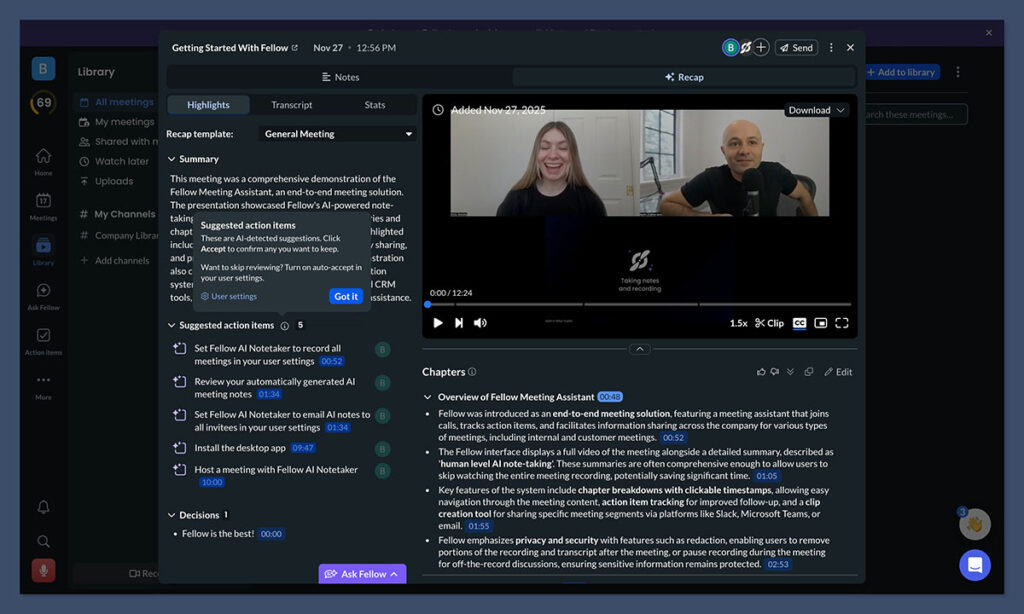This screenshot has height=614, width=1024.
Task: Collapse the Suggested action items section
Action: (x=170, y=325)
